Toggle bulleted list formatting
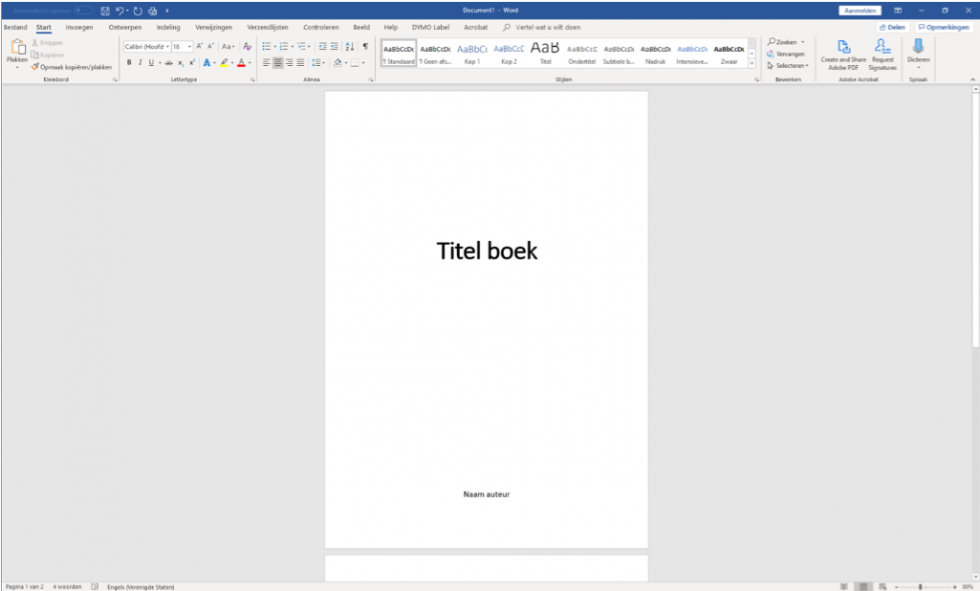The image size is (980, 591). pos(265,46)
